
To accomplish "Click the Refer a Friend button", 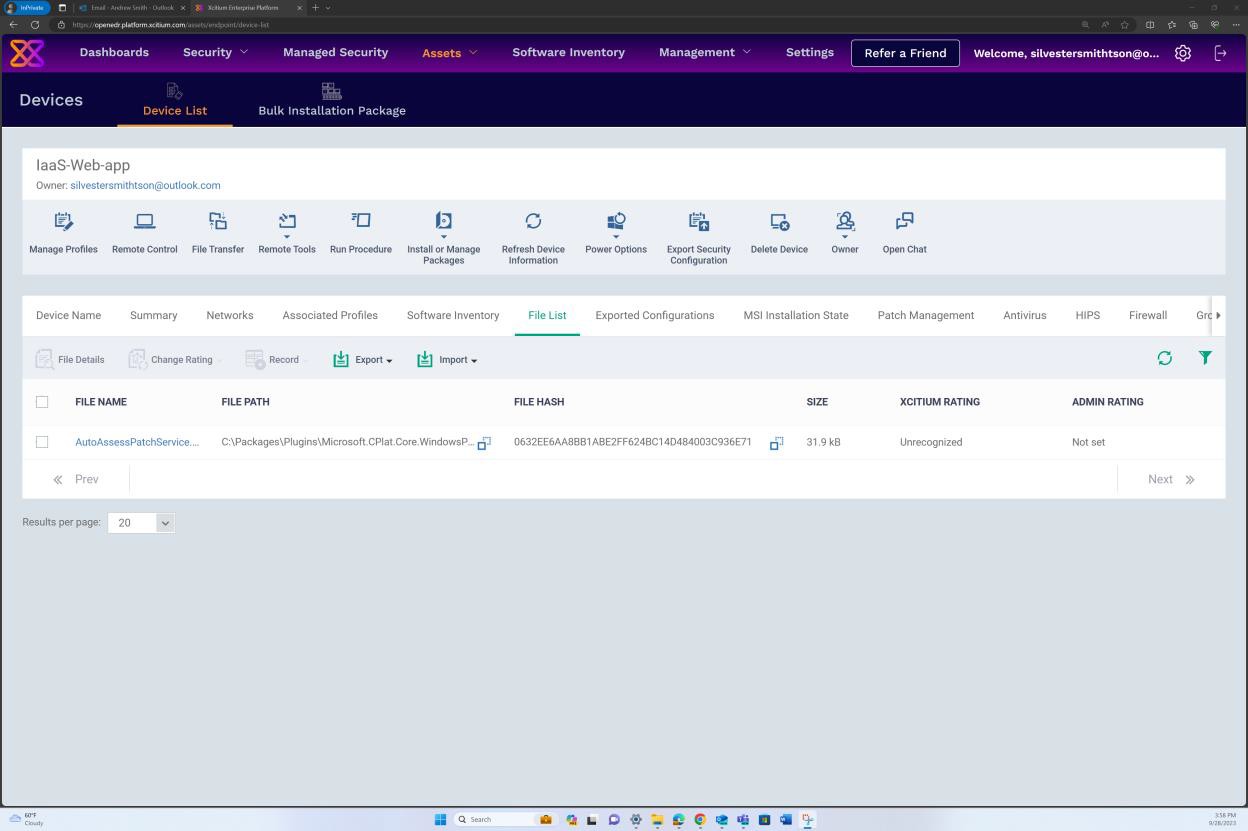I will [904, 53].
